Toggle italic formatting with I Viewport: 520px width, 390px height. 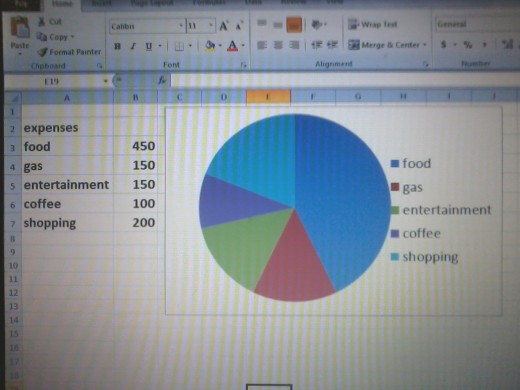pyautogui.click(x=133, y=46)
